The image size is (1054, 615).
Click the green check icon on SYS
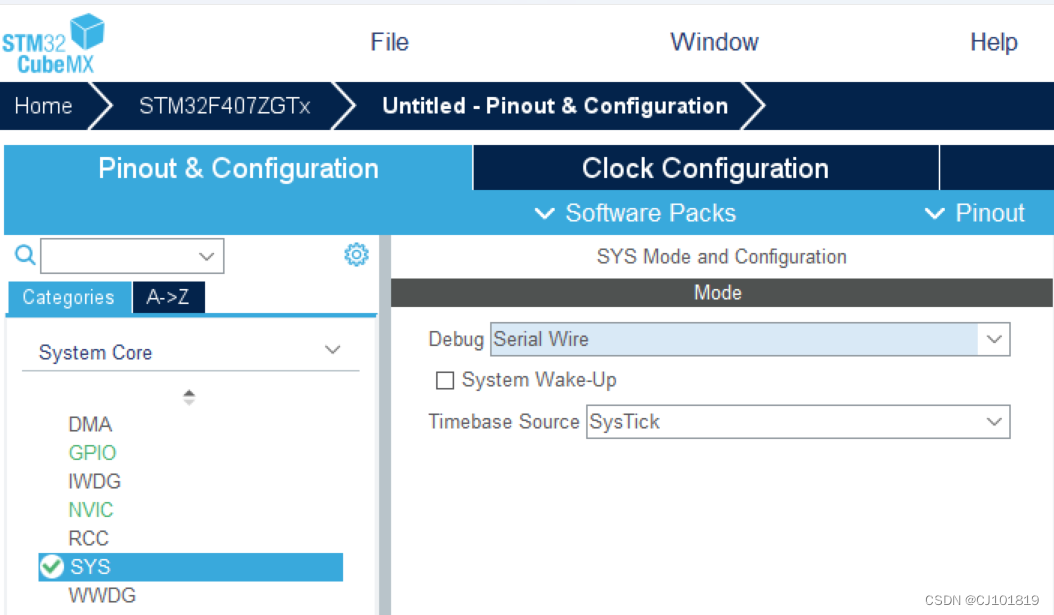[52, 567]
